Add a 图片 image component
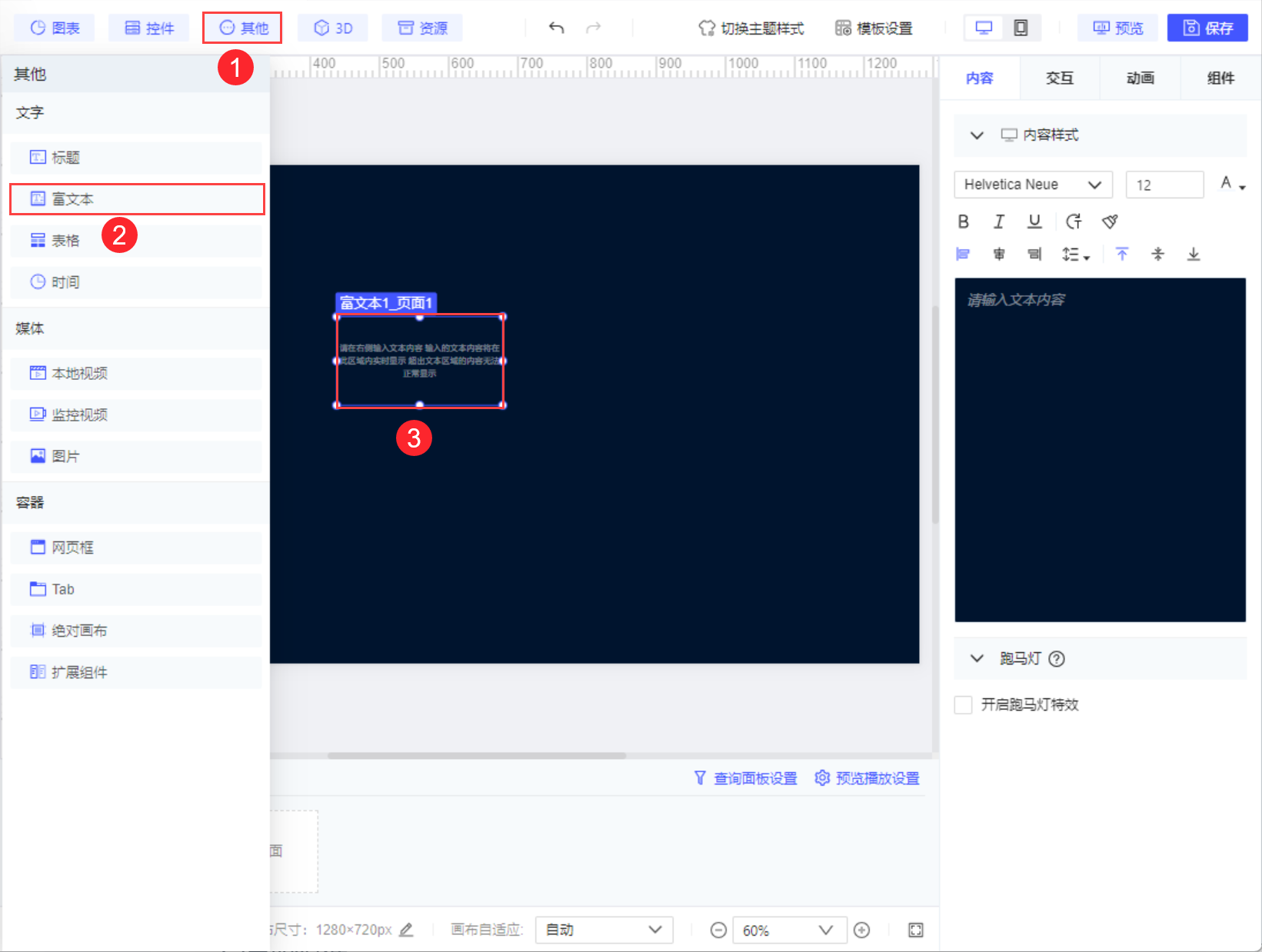1262x952 pixels. (136, 457)
